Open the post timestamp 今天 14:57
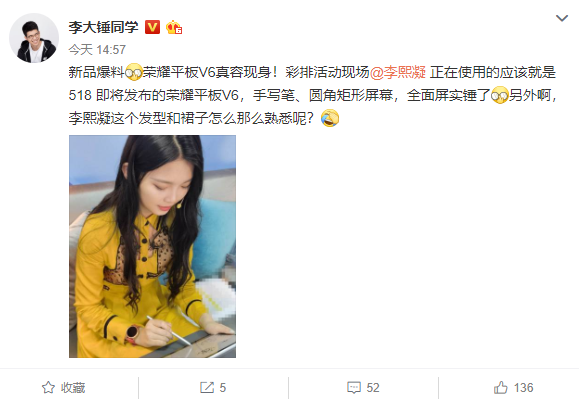Image resolution: width=579 pixels, height=404 pixels. coord(97,49)
